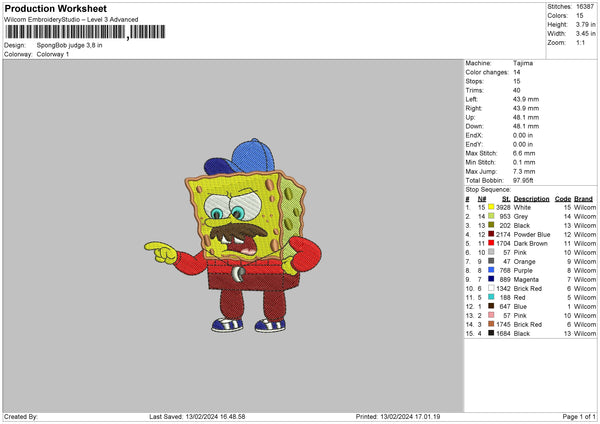This screenshot has height=424, width=600.
Task: Click the Max Jump value 7.3 mm
Action: [524, 171]
